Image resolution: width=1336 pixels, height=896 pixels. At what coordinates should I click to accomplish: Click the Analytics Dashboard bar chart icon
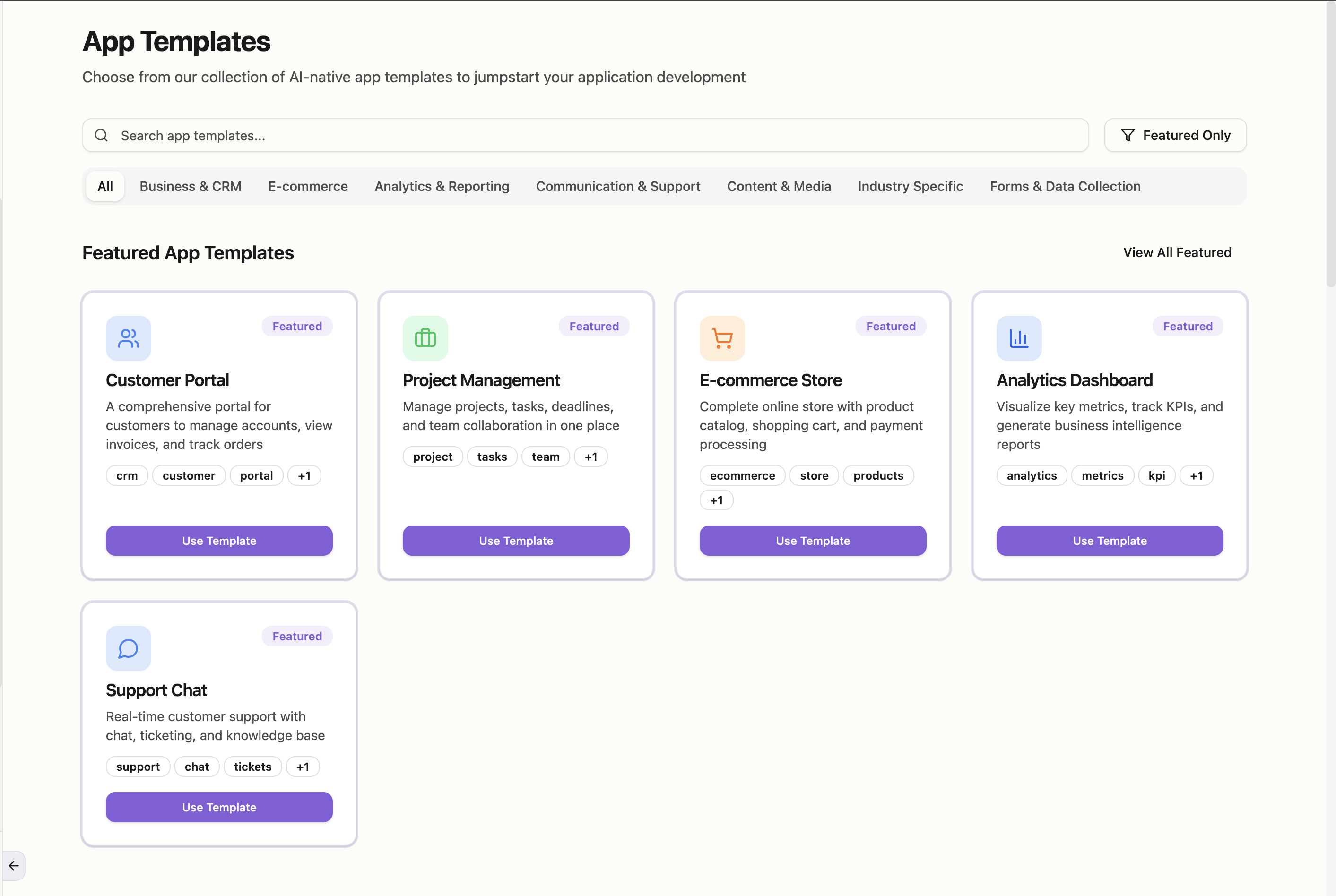(1019, 338)
